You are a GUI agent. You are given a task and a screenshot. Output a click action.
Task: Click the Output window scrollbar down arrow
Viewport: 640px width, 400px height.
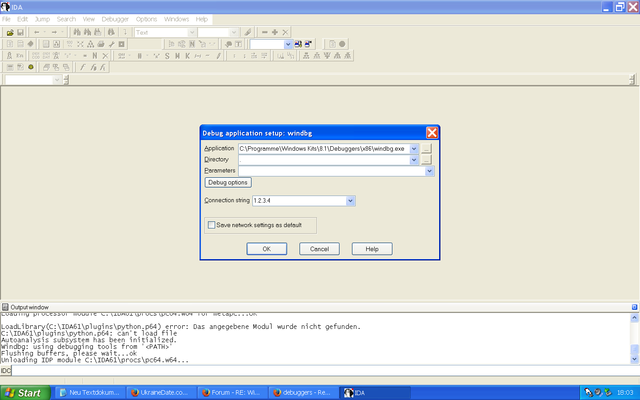click(x=634, y=360)
